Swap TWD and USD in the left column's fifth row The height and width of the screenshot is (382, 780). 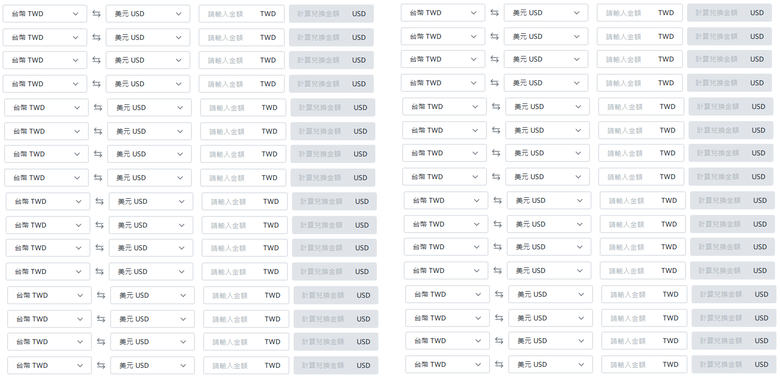point(98,107)
